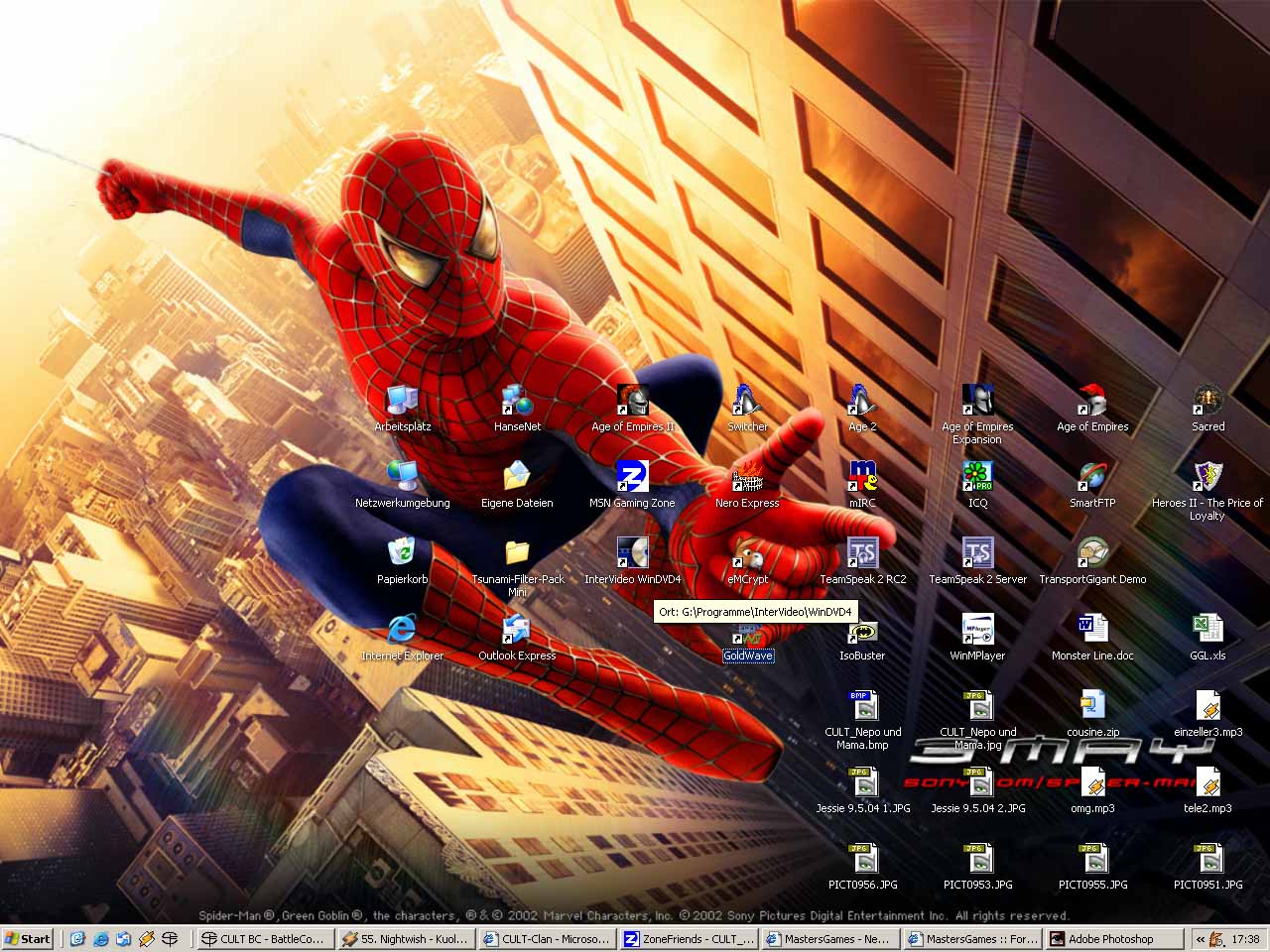
Task: Select the omg.mp3 audio file
Action: click(1092, 790)
